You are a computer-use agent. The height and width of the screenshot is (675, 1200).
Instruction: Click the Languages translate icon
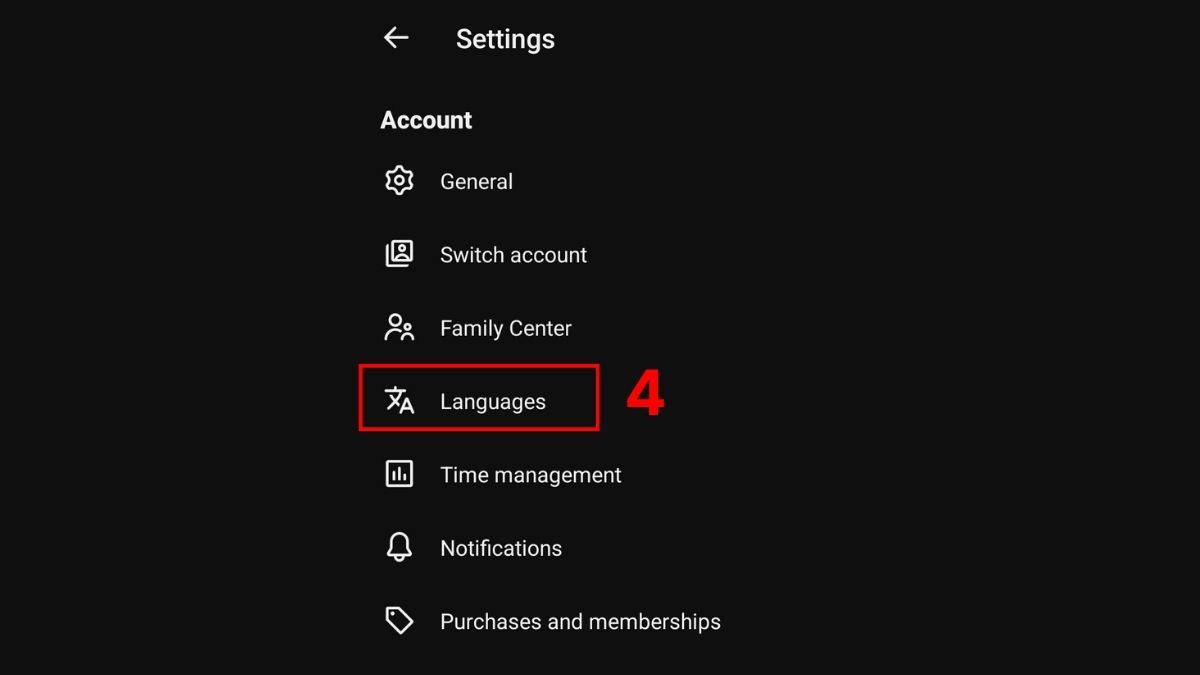399,401
